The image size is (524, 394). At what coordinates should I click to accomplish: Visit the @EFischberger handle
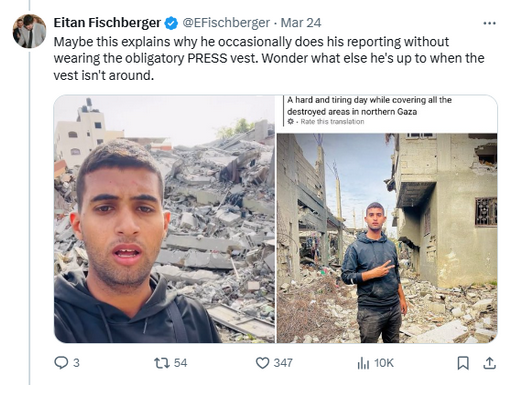226,23
